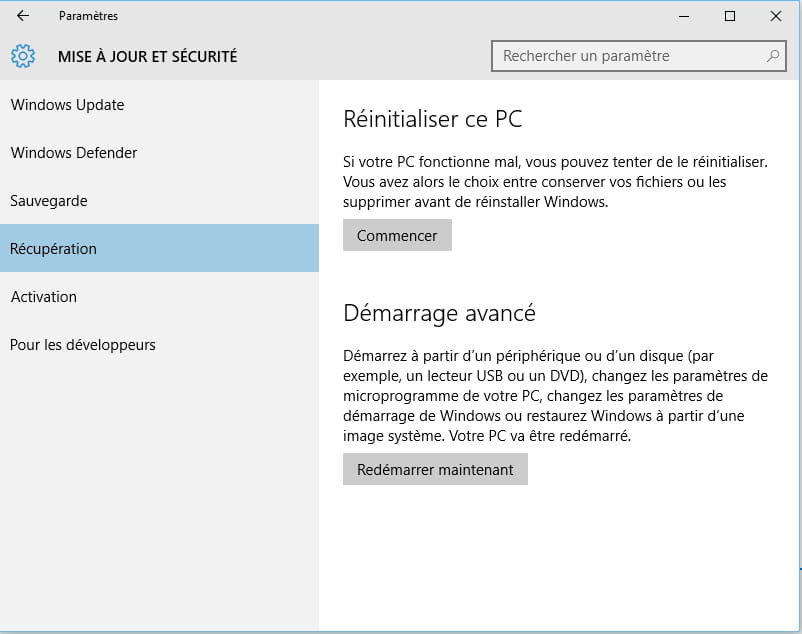Close the Paramètres window
The image size is (802, 634).
(x=775, y=16)
